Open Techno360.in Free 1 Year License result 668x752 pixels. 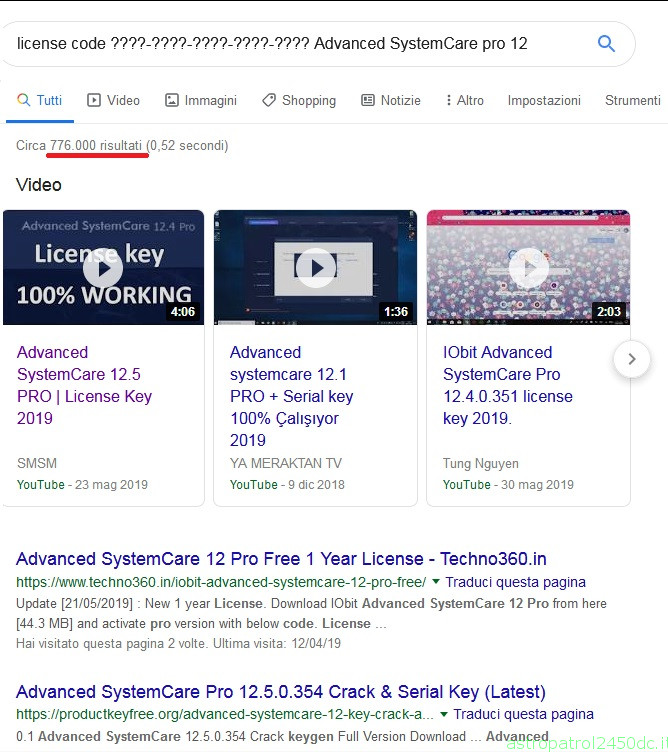tap(281, 559)
